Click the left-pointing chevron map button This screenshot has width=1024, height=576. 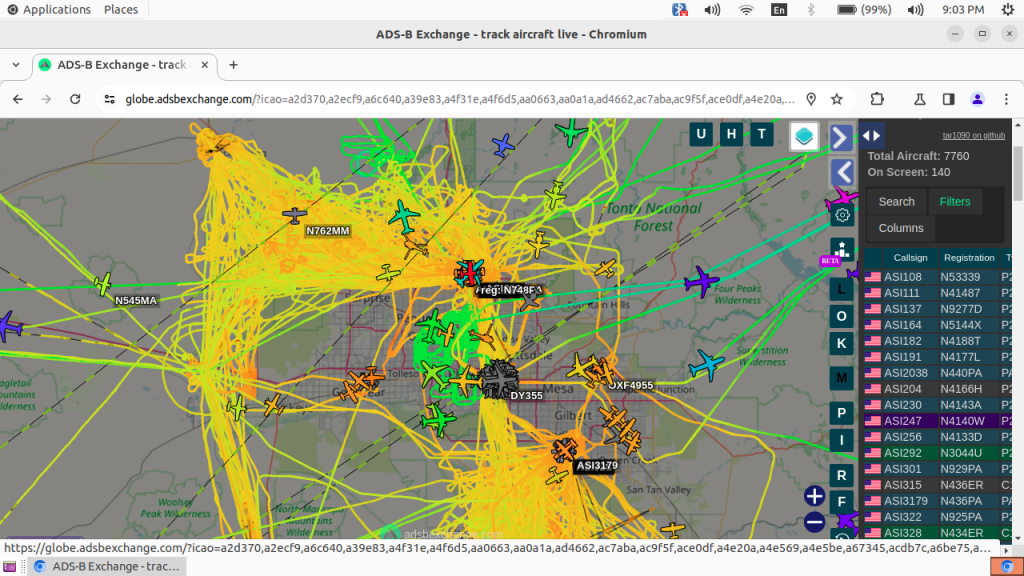click(x=841, y=172)
